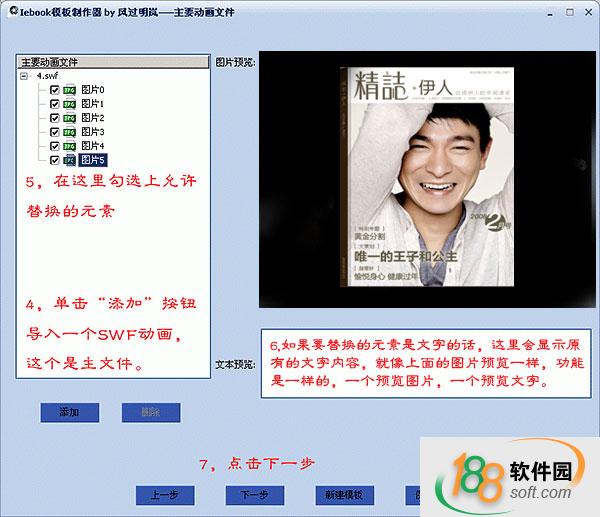Click inside the 文本预览 text box
This screenshot has width=600, height=517.
tap(426, 364)
